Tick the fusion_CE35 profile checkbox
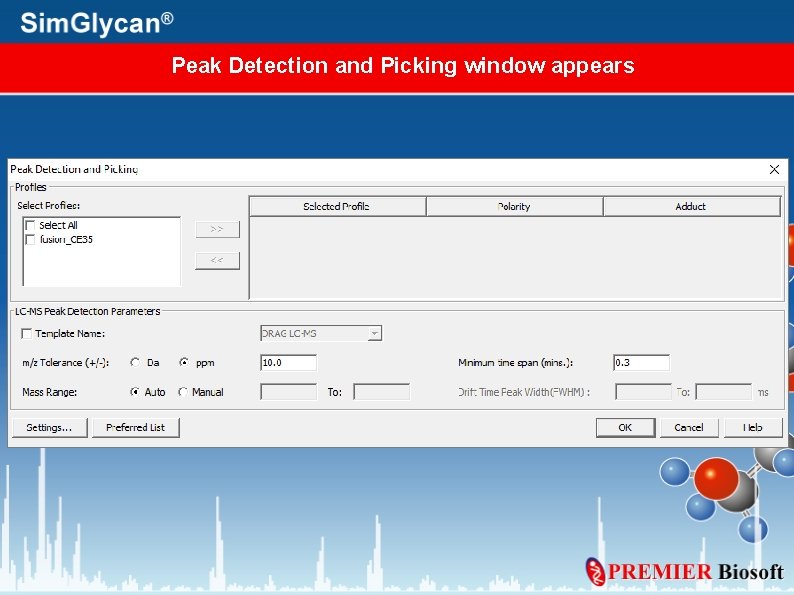Screen dimensions: 794x595 click(x=30, y=240)
